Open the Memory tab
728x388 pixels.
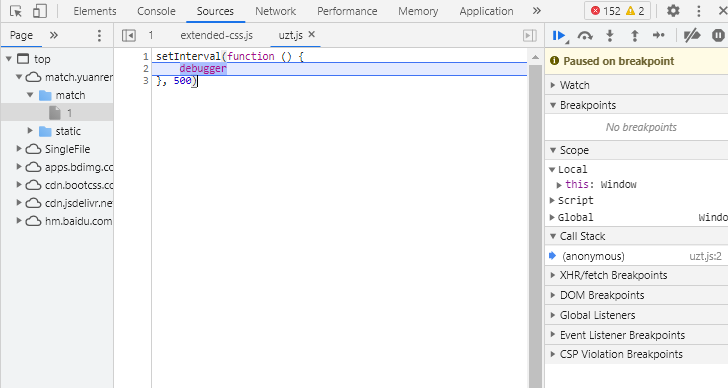(x=418, y=11)
